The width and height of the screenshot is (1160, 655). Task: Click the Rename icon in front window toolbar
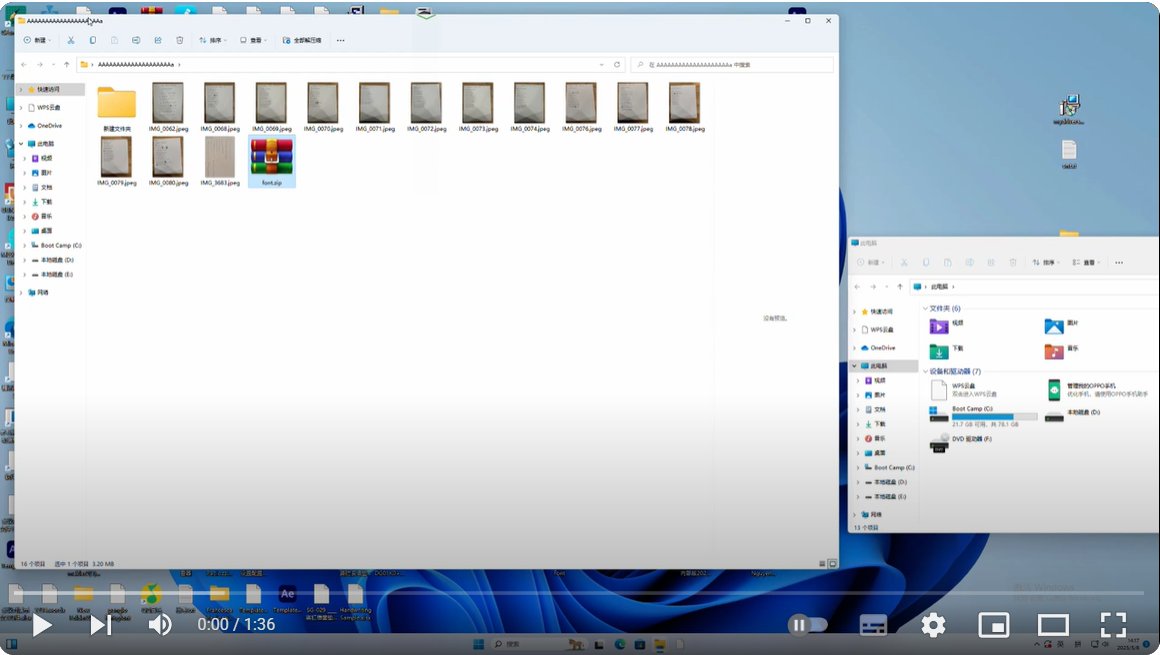coord(135,40)
